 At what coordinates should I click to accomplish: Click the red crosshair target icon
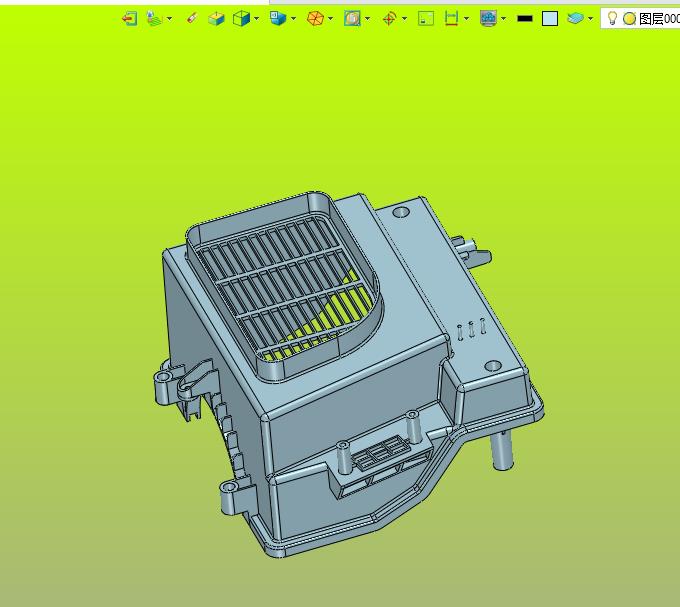389,19
